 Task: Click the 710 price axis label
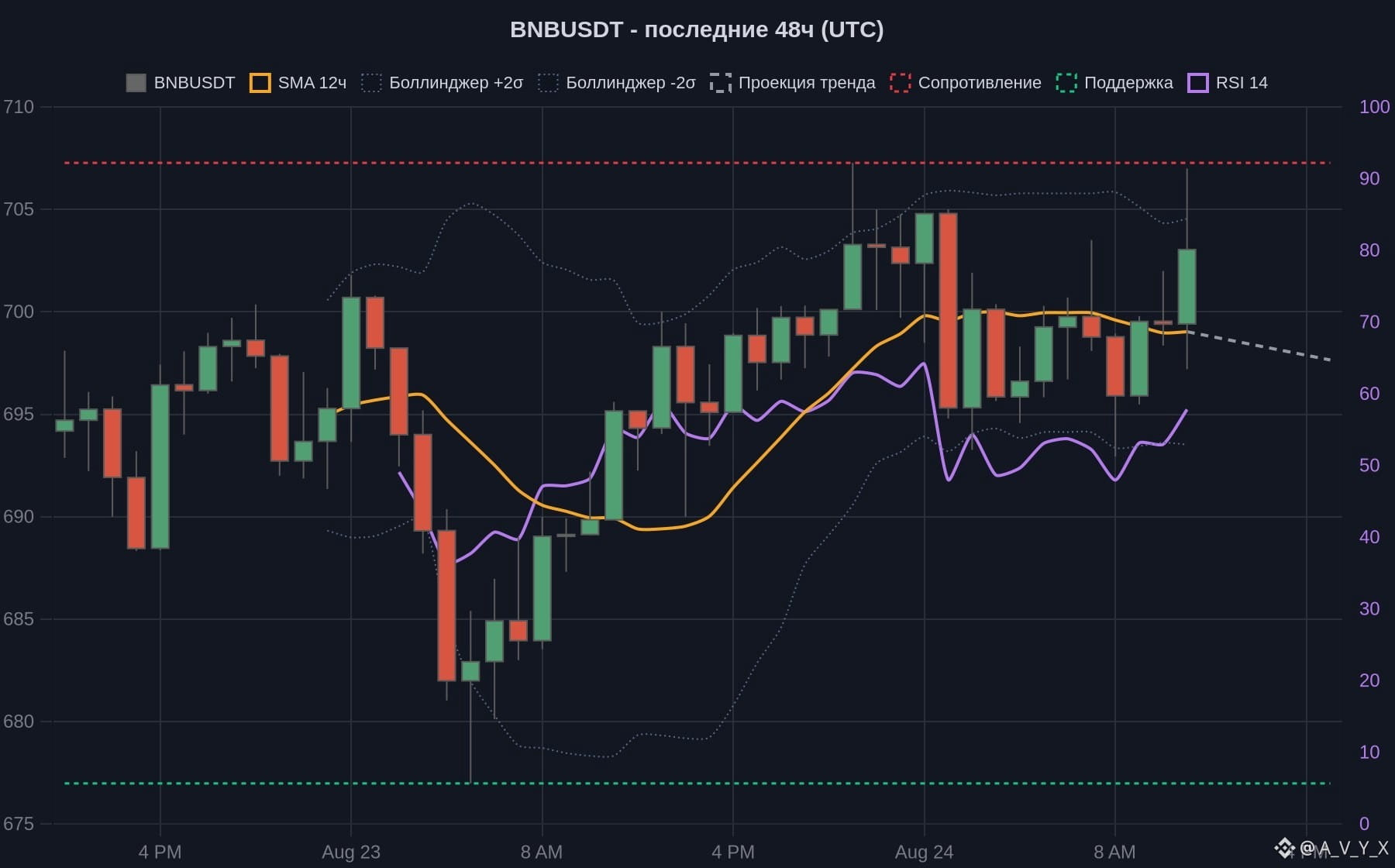[19, 107]
